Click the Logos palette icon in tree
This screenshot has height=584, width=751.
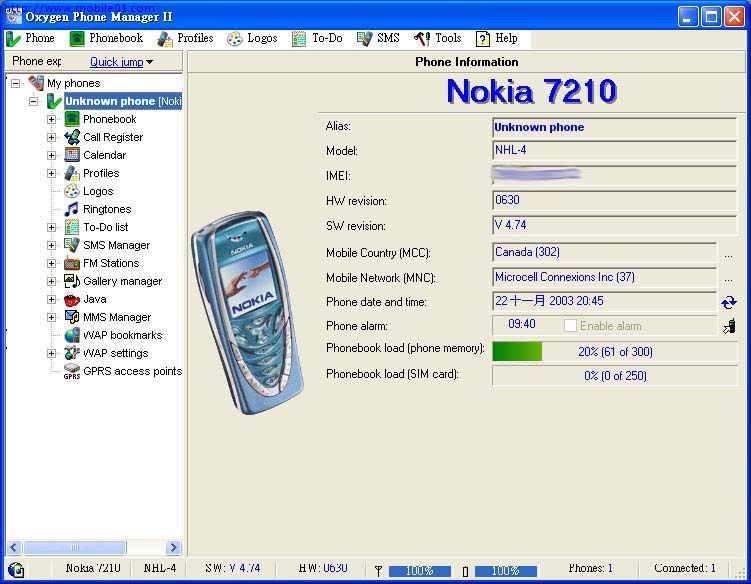(x=72, y=191)
